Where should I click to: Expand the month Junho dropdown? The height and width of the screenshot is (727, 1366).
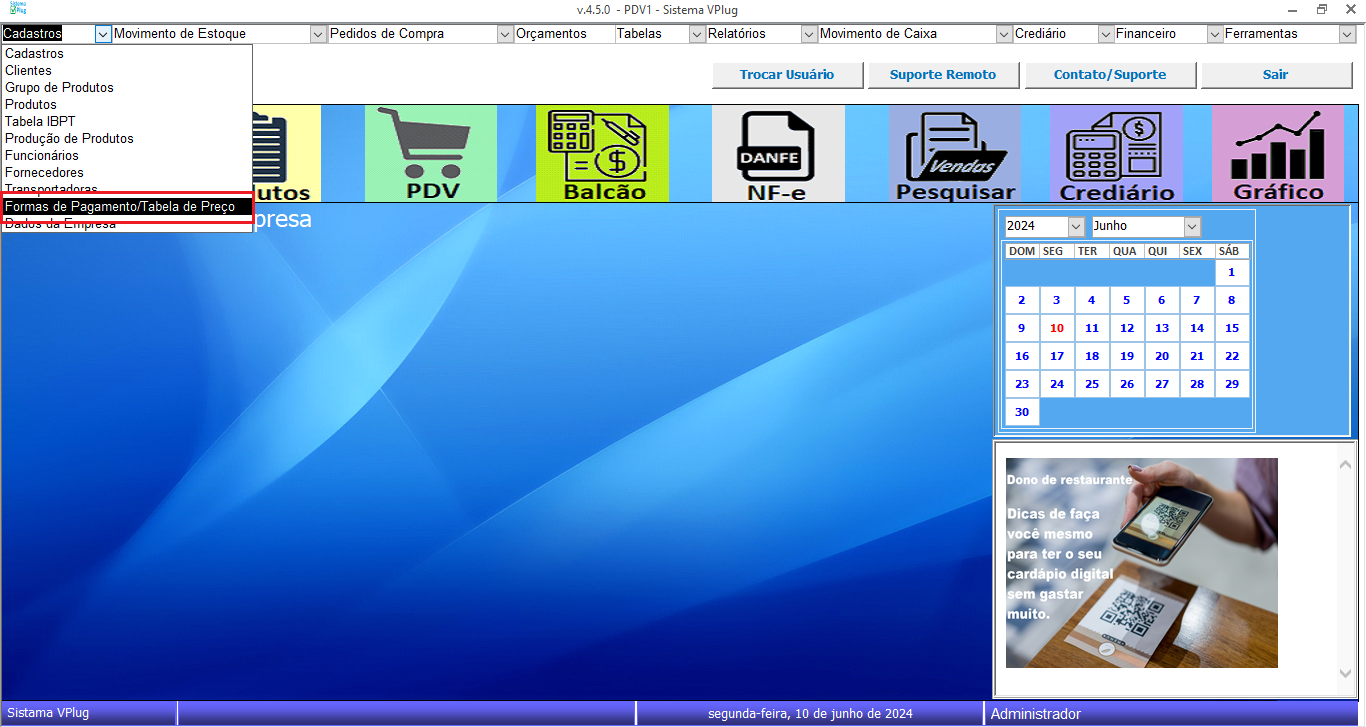pyautogui.click(x=1191, y=226)
